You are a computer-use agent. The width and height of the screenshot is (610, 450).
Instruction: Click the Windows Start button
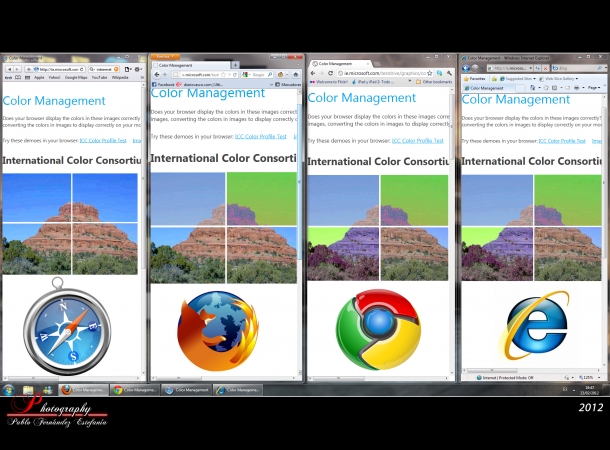(x=9, y=390)
